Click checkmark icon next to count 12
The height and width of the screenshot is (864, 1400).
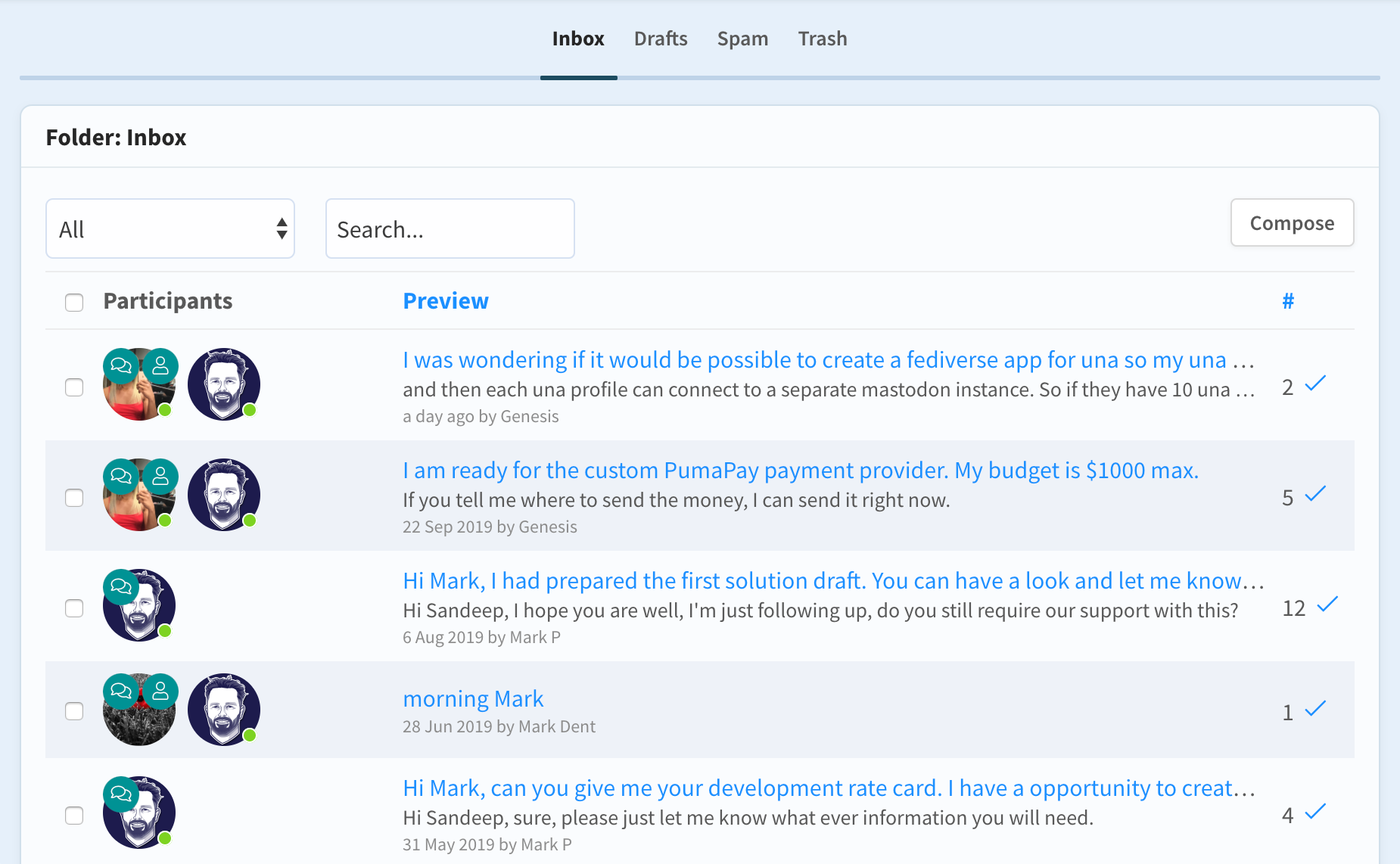1327,605
